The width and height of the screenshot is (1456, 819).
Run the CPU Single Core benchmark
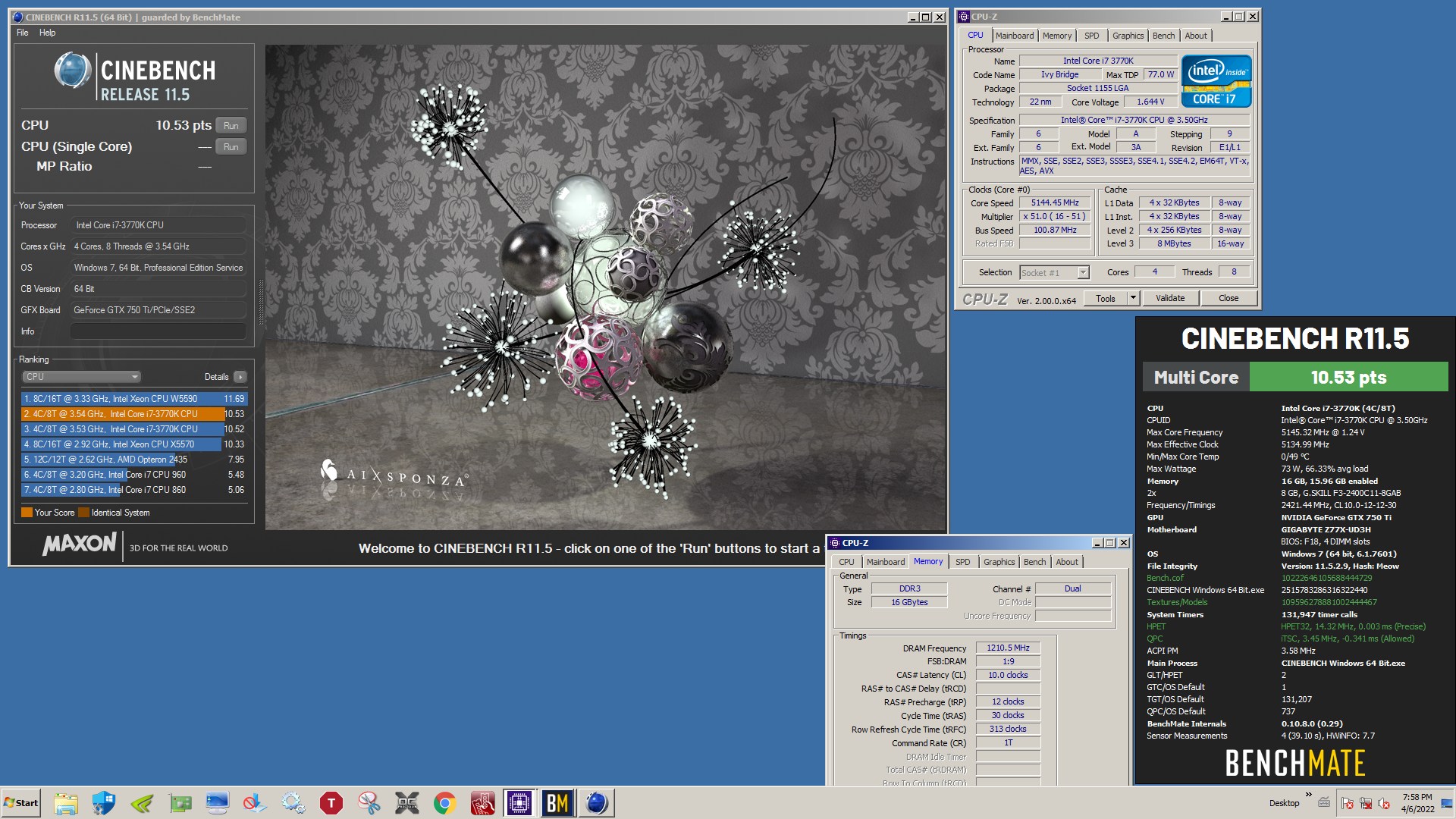click(x=231, y=147)
